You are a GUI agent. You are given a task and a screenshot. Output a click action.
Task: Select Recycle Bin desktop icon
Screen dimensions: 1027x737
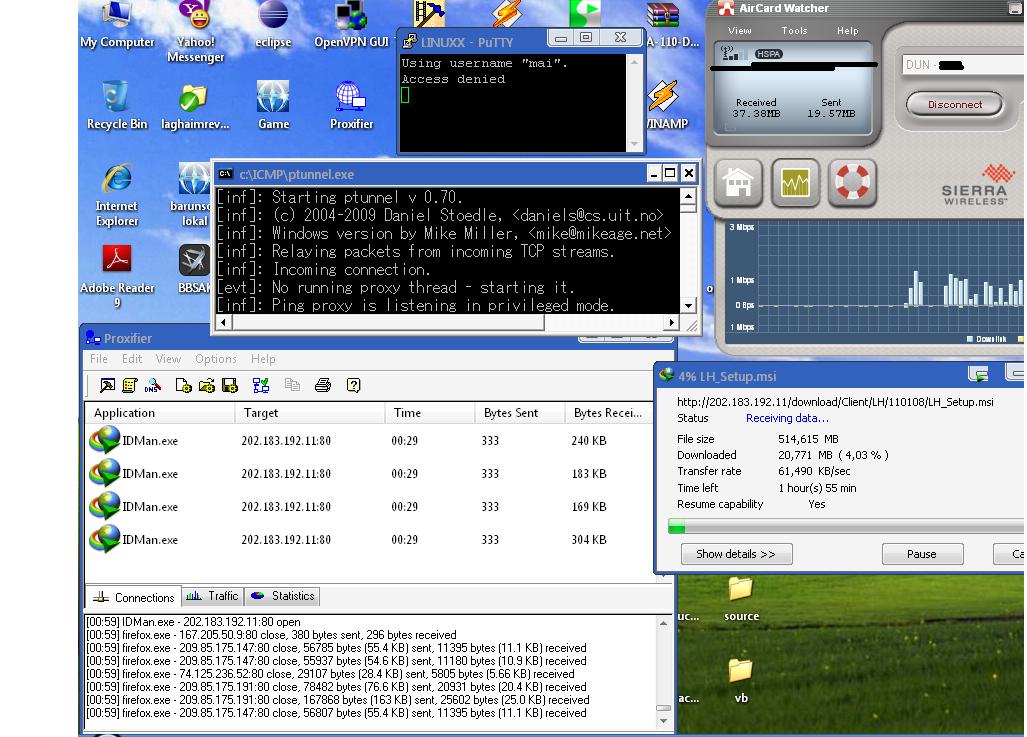coord(117,105)
